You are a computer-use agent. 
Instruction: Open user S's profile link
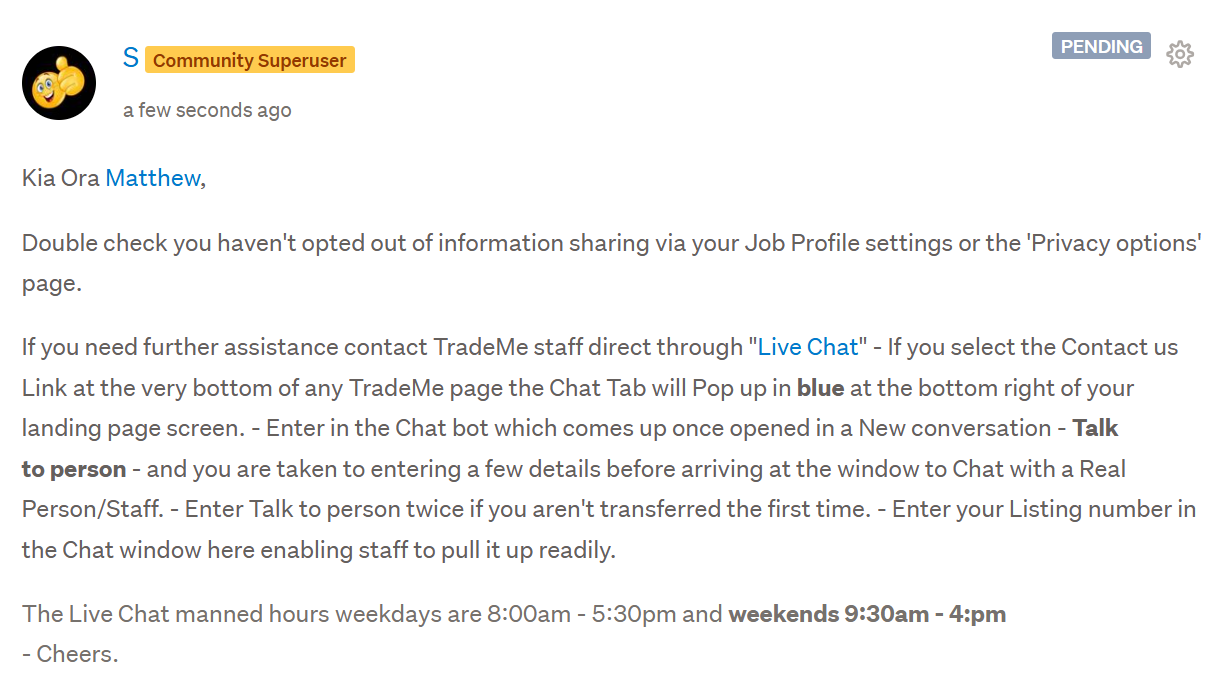pyautogui.click(x=130, y=58)
